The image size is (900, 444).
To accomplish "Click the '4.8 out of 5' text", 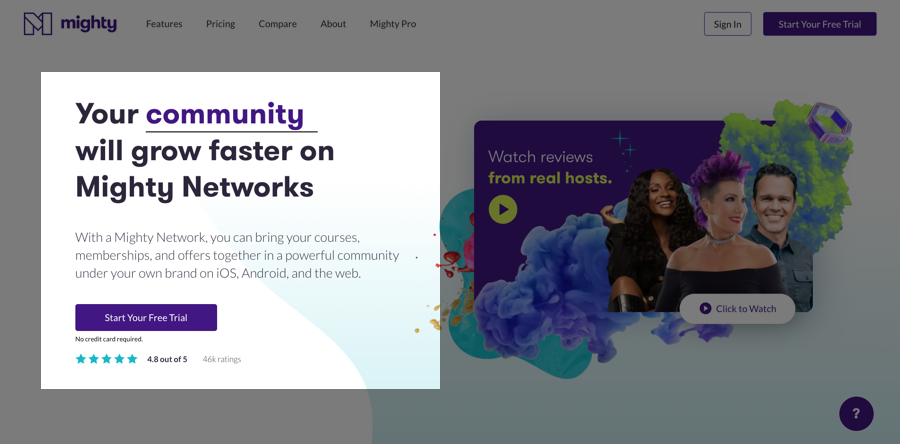I will [167, 359].
